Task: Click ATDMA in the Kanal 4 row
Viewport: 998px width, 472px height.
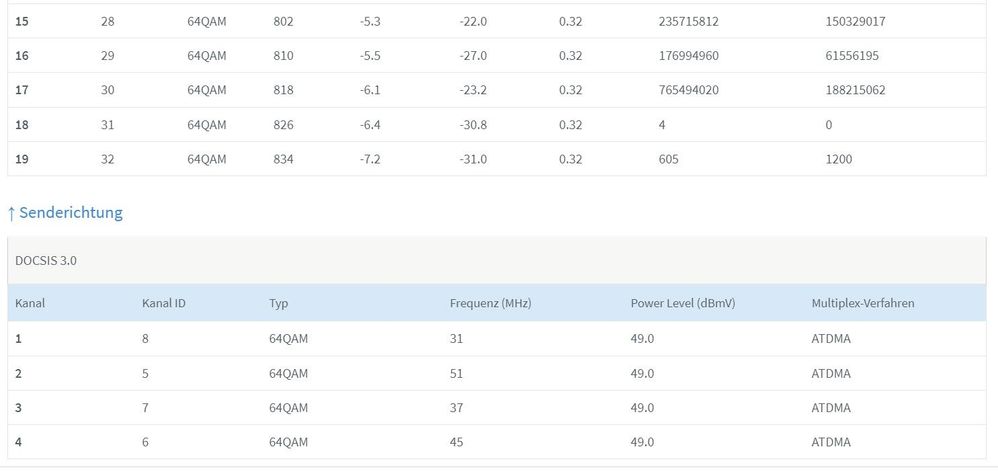Action: (831, 442)
